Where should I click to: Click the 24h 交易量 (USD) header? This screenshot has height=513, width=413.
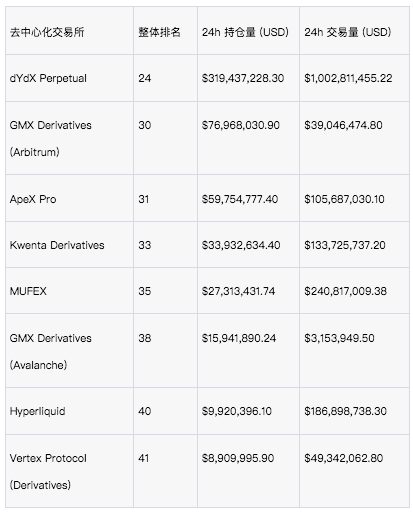pos(347,32)
